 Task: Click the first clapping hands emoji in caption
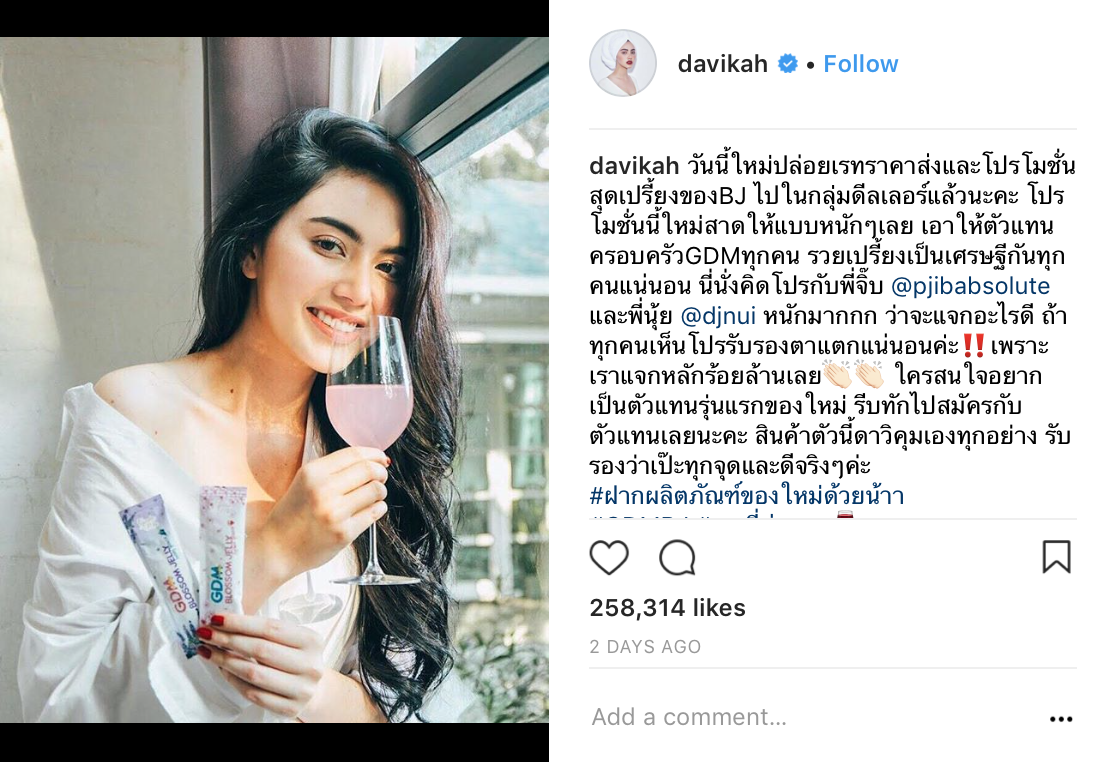tap(838, 374)
